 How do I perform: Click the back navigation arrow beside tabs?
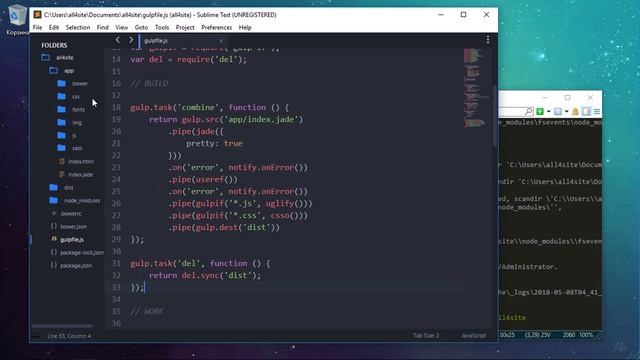(118, 40)
